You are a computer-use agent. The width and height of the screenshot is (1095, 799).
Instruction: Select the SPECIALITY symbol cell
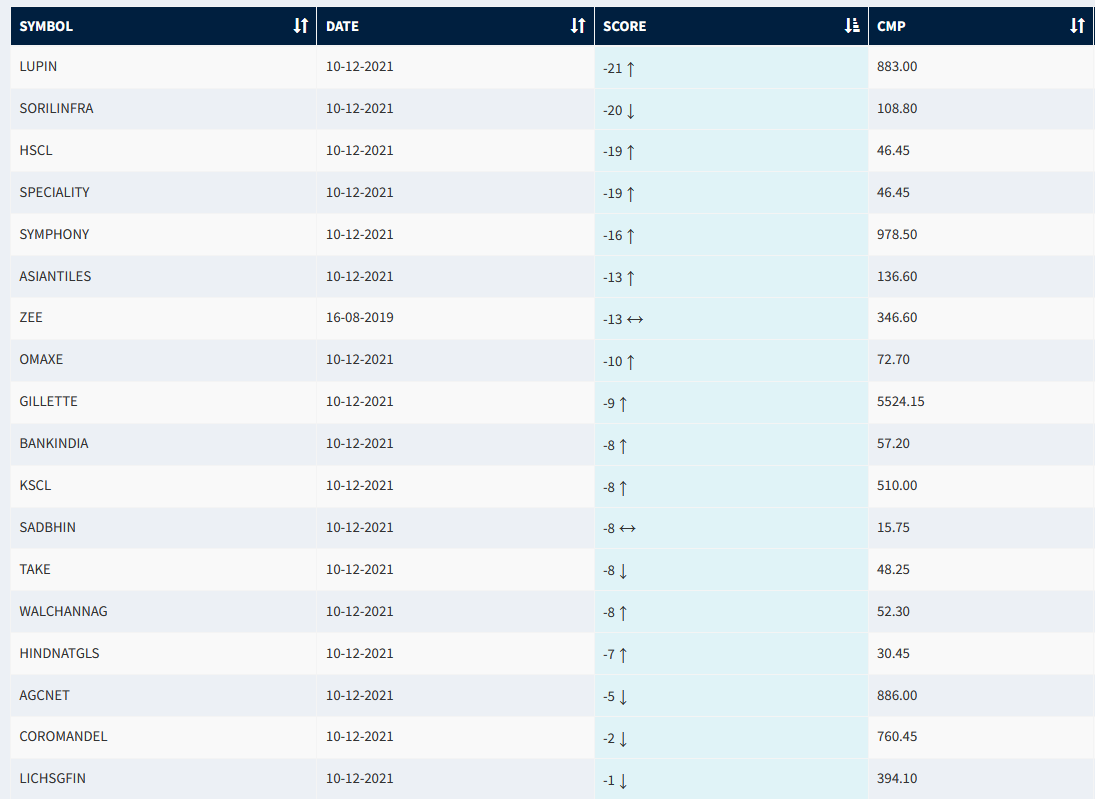tap(163, 192)
